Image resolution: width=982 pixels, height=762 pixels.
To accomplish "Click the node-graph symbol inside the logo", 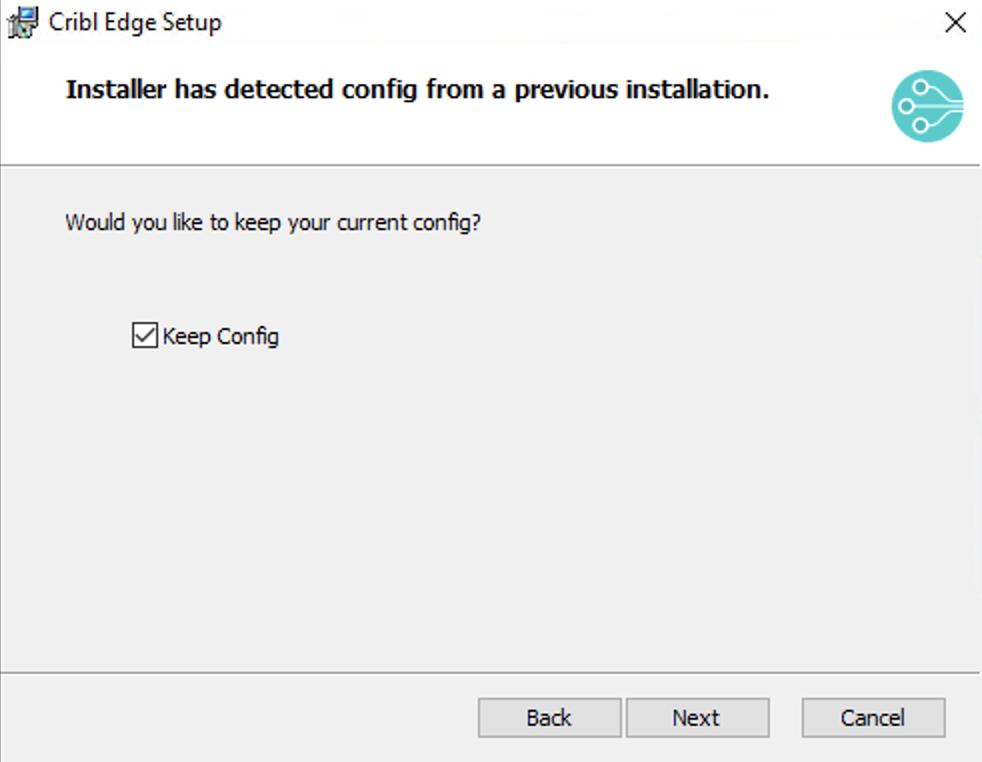I will [x=926, y=106].
